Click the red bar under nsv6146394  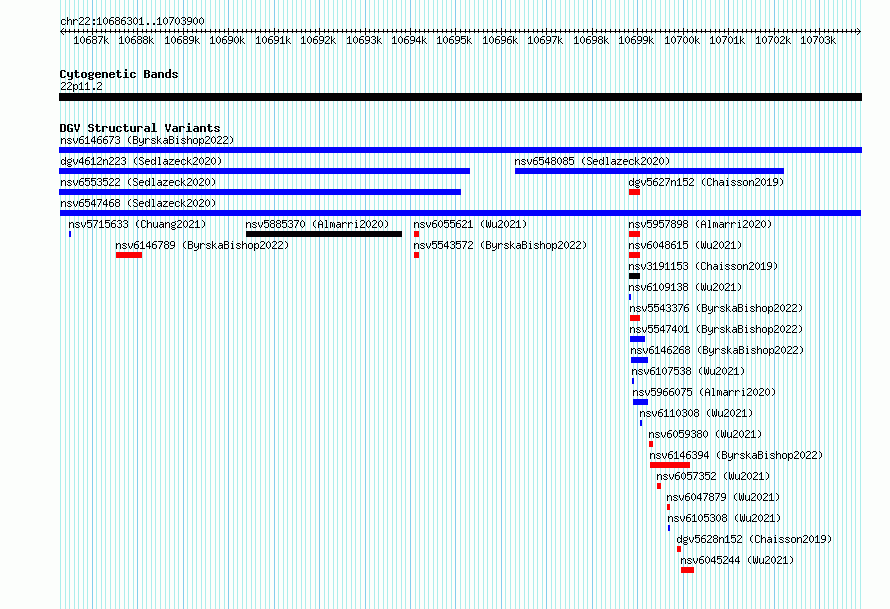(x=670, y=465)
